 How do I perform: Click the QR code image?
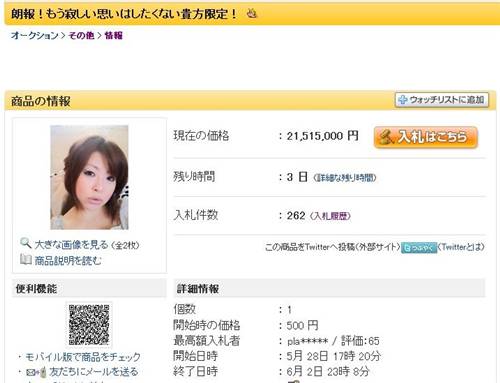point(89,325)
